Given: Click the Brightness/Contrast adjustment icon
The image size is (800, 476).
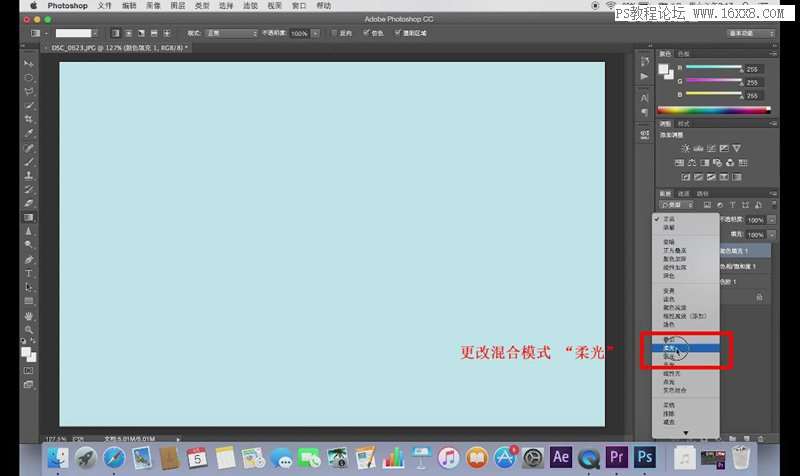Looking at the screenshot, I should coord(685,149).
